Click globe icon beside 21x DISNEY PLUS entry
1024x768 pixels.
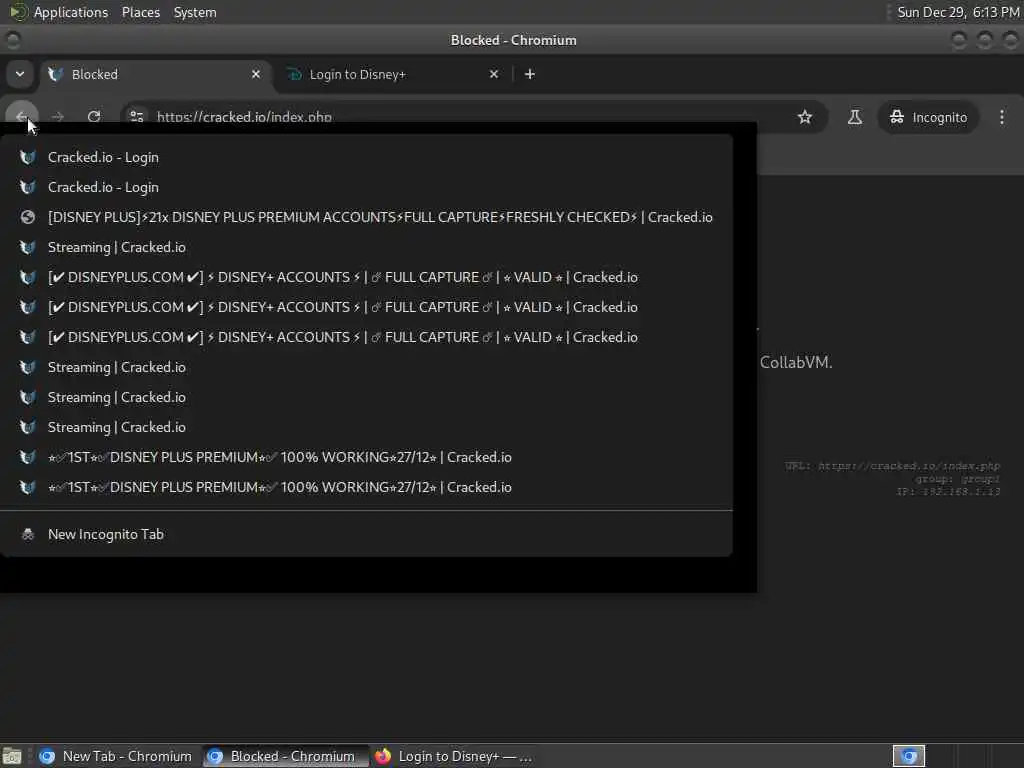point(27,217)
